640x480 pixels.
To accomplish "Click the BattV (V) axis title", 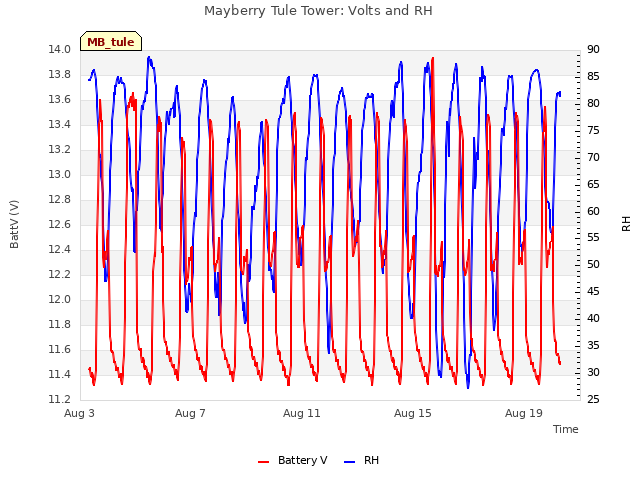I will click(x=14, y=224).
